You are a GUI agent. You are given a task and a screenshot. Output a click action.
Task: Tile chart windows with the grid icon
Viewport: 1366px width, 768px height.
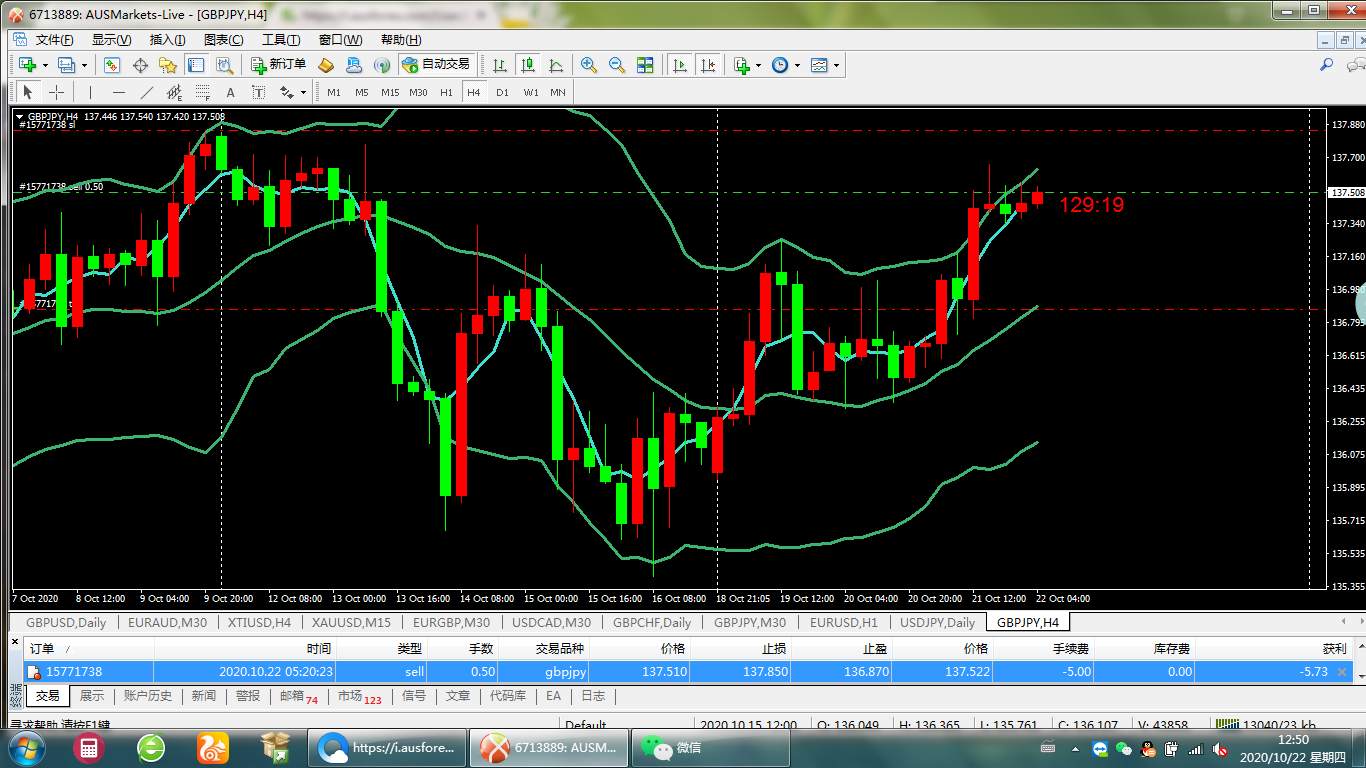click(x=645, y=65)
